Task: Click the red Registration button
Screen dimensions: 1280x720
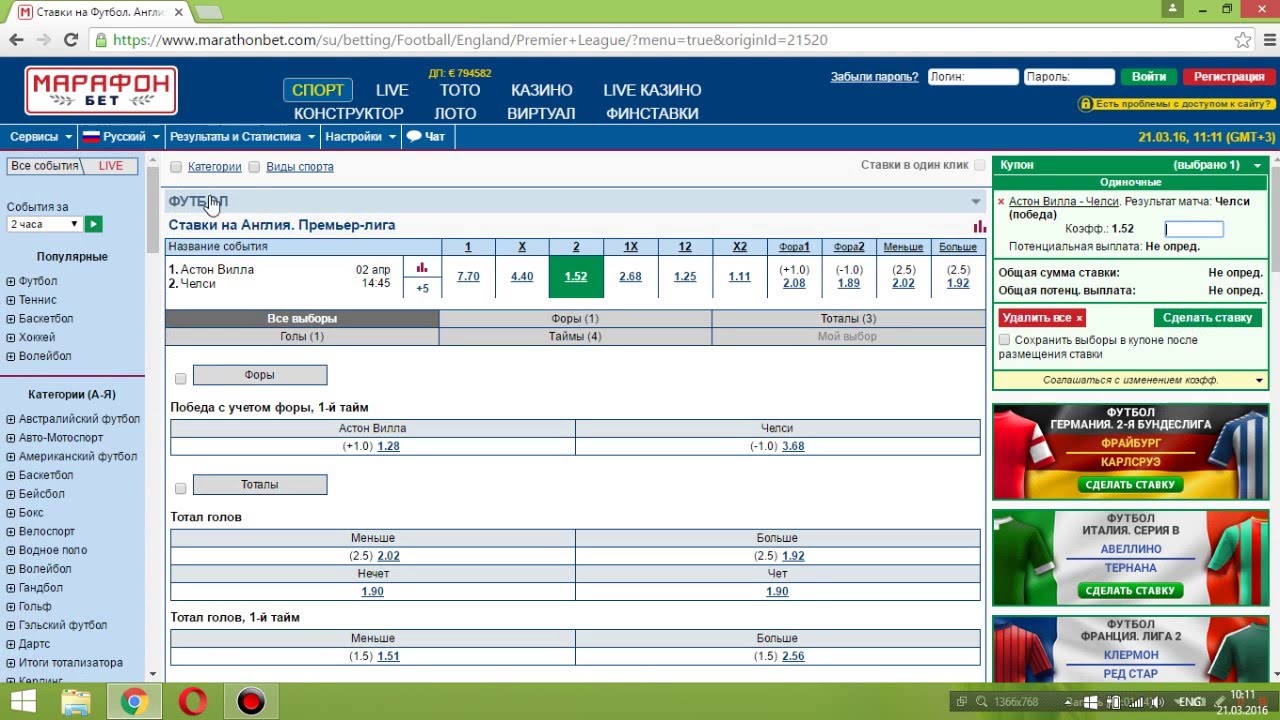Action: [x=1229, y=76]
